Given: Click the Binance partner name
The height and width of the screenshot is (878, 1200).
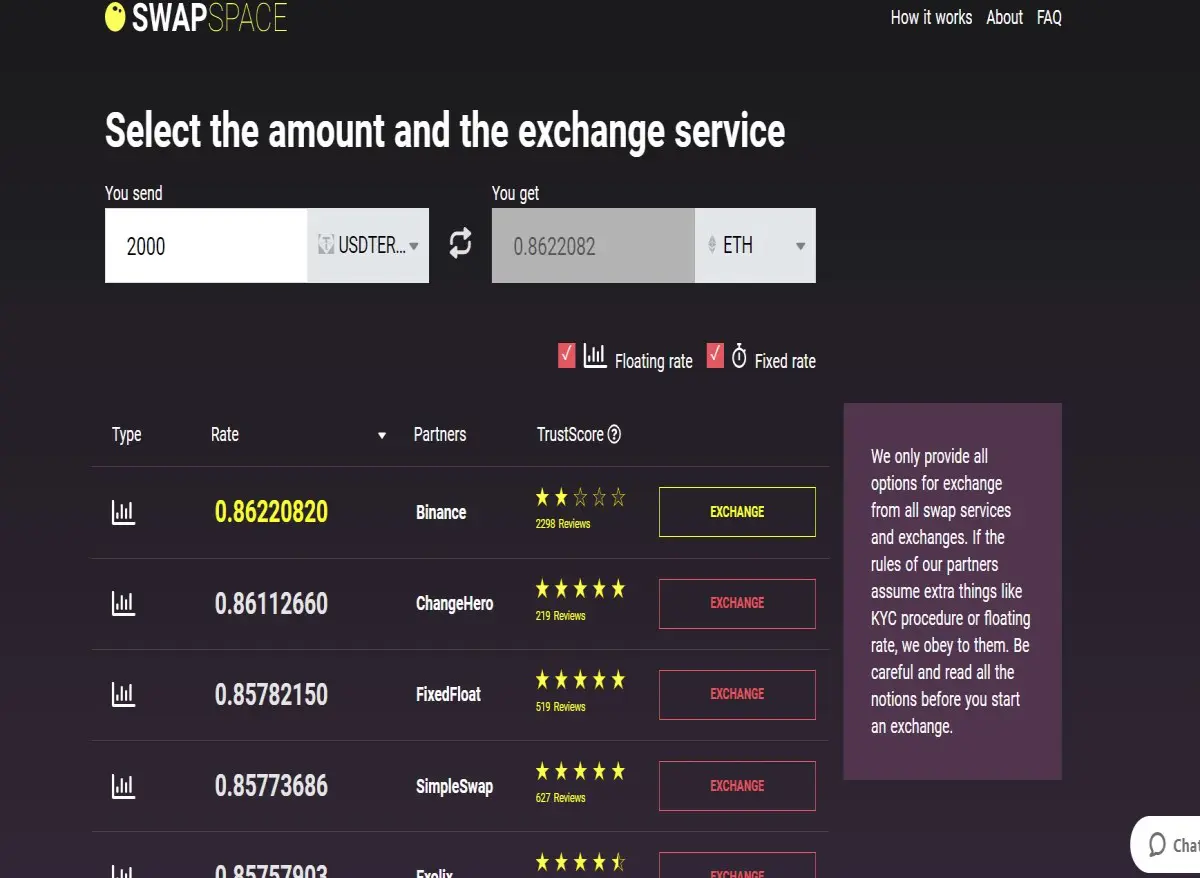Looking at the screenshot, I should click(x=441, y=512).
